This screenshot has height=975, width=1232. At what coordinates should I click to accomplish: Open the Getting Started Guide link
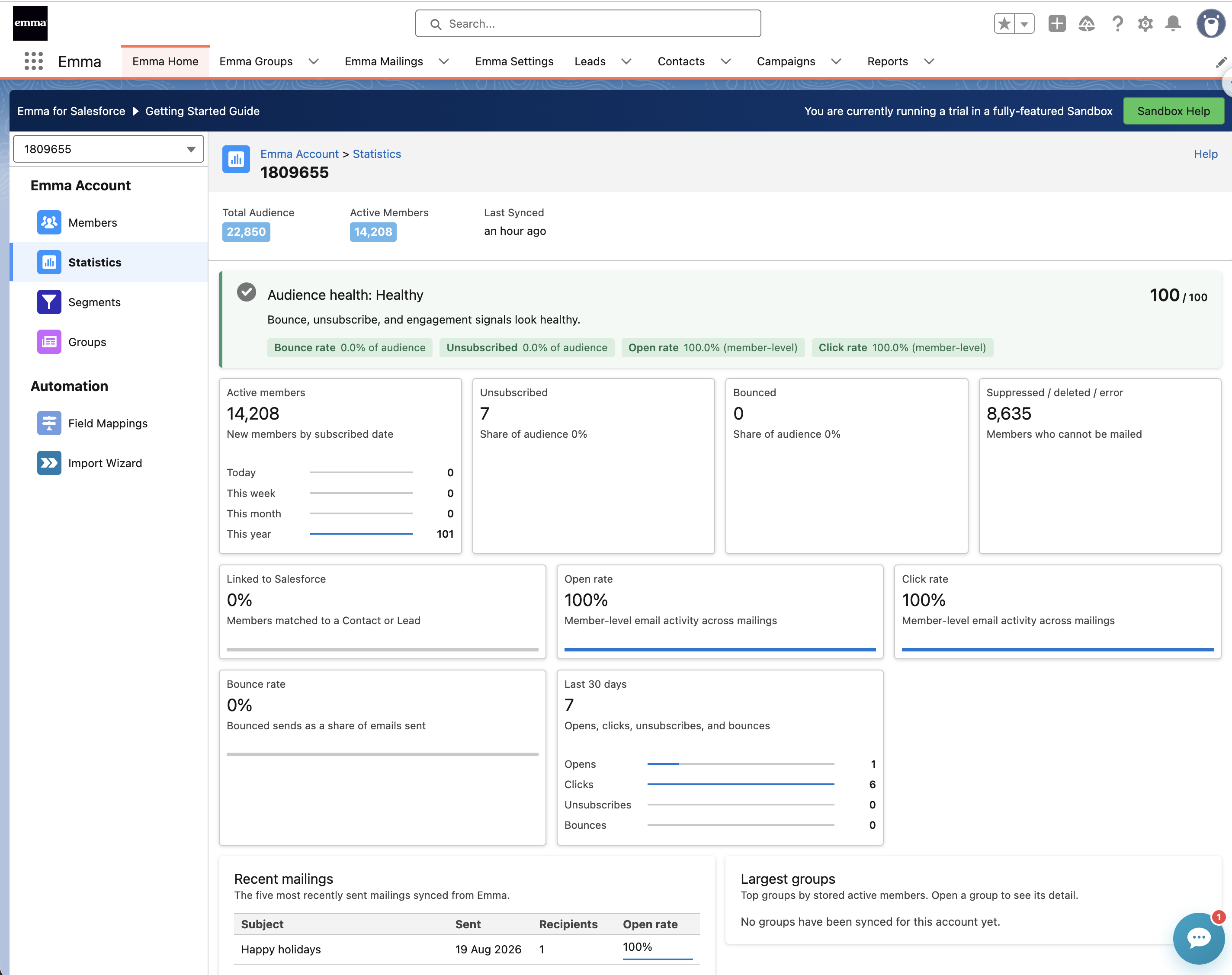point(202,111)
